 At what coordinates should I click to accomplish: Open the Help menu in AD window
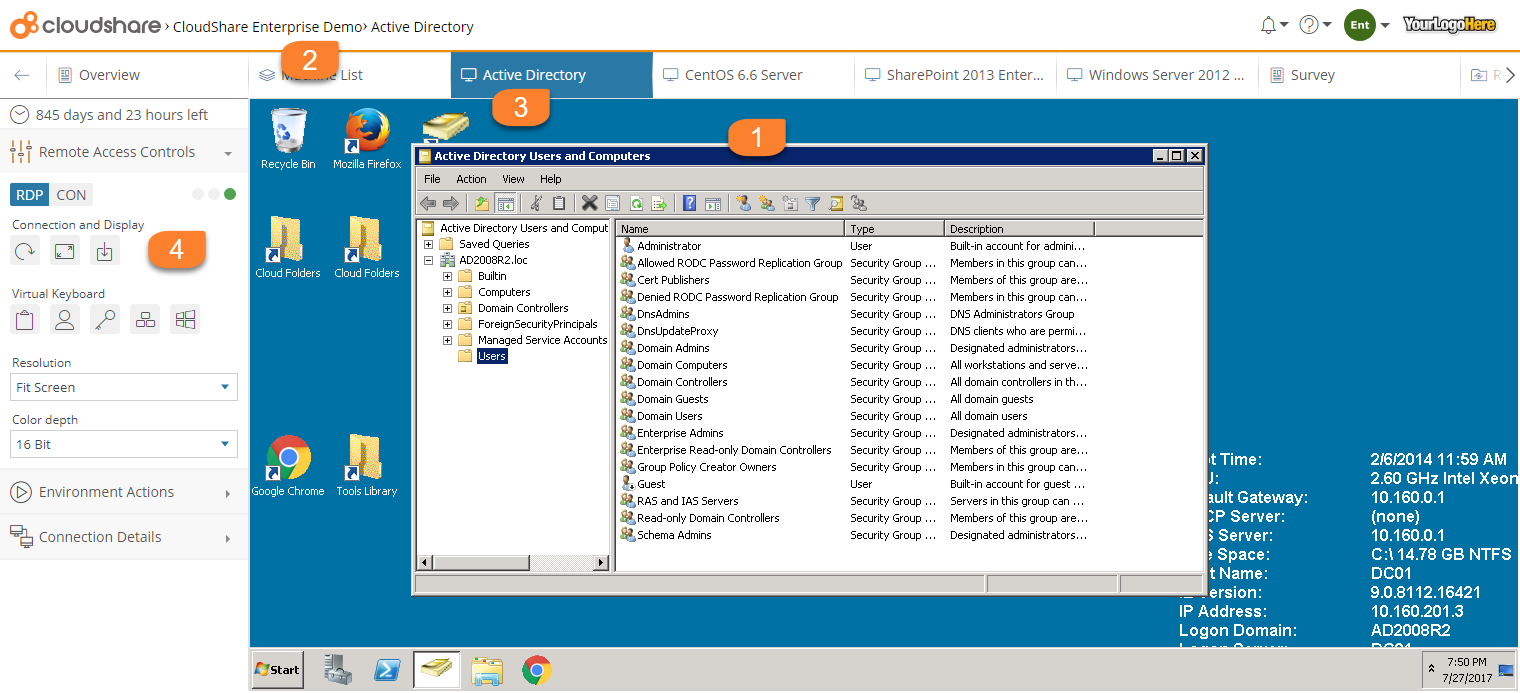click(x=550, y=179)
